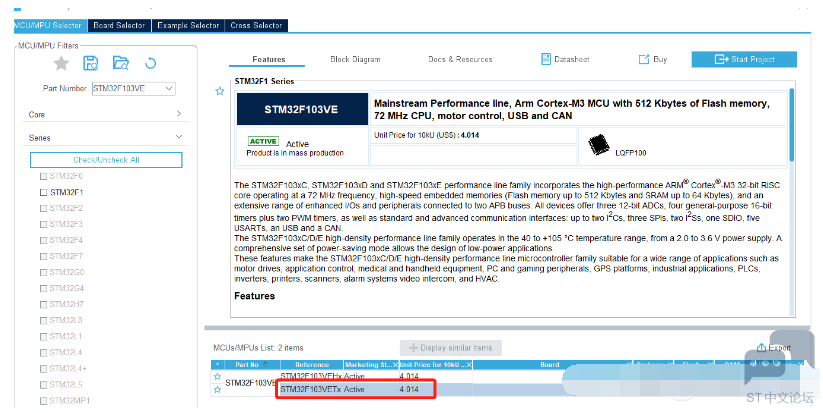Viewport: 823px width, 413px height.
Task: Star the STM32F103VEHx row
Action: (x=217, y=376)
